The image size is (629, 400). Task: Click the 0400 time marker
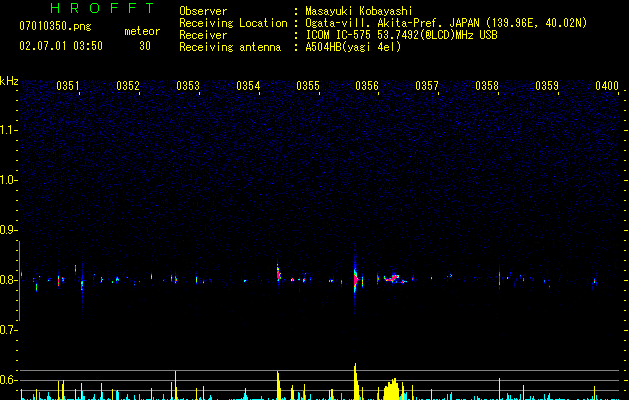coord(607,86)
